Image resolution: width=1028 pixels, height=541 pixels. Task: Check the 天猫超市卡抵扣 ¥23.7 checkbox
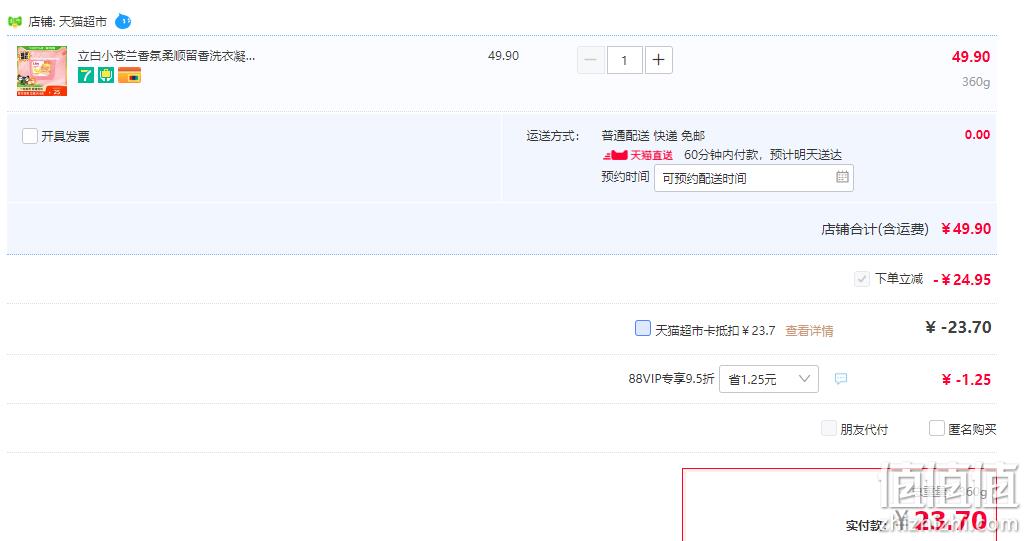tap(642, 328)
